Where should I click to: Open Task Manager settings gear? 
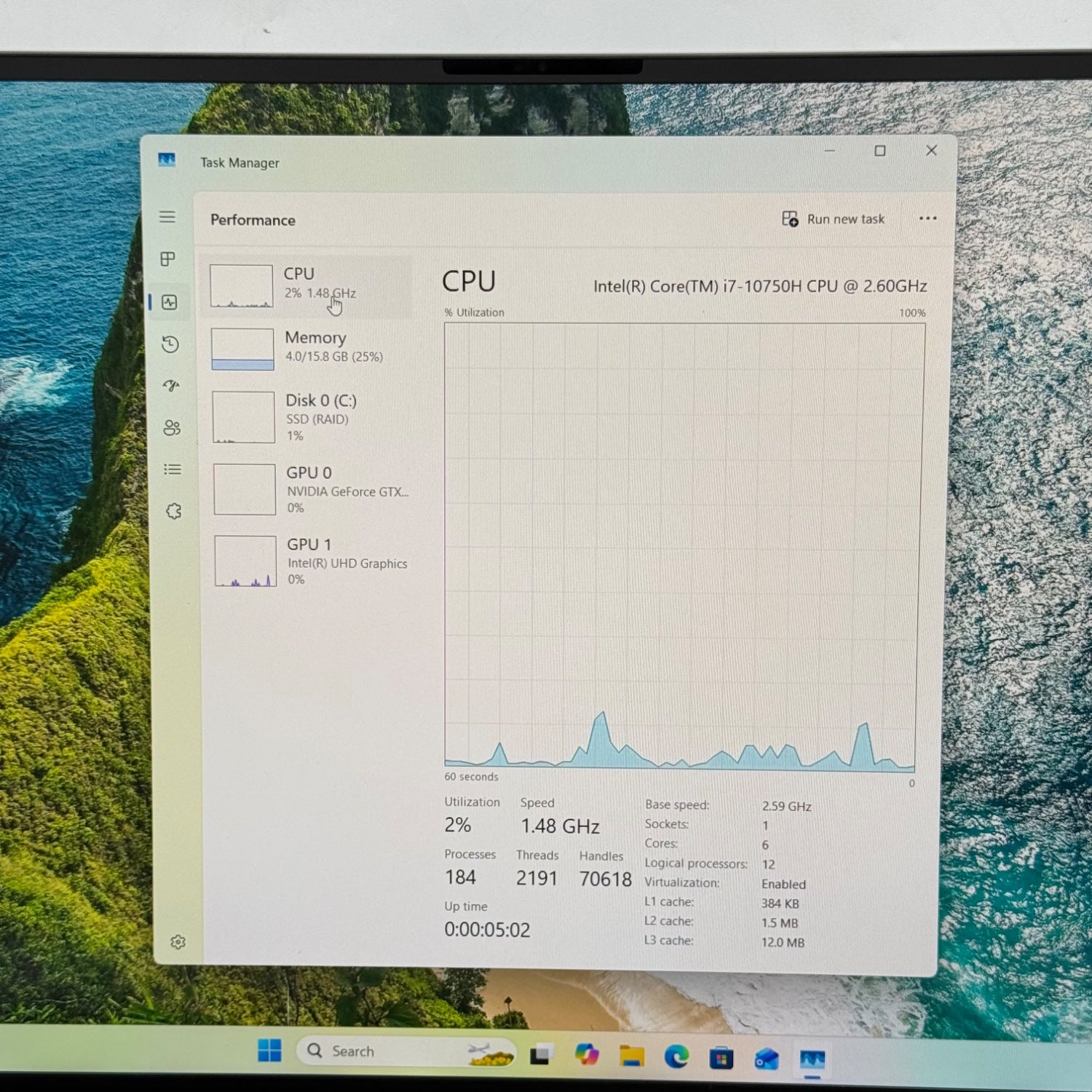click(x=178, y=942)
